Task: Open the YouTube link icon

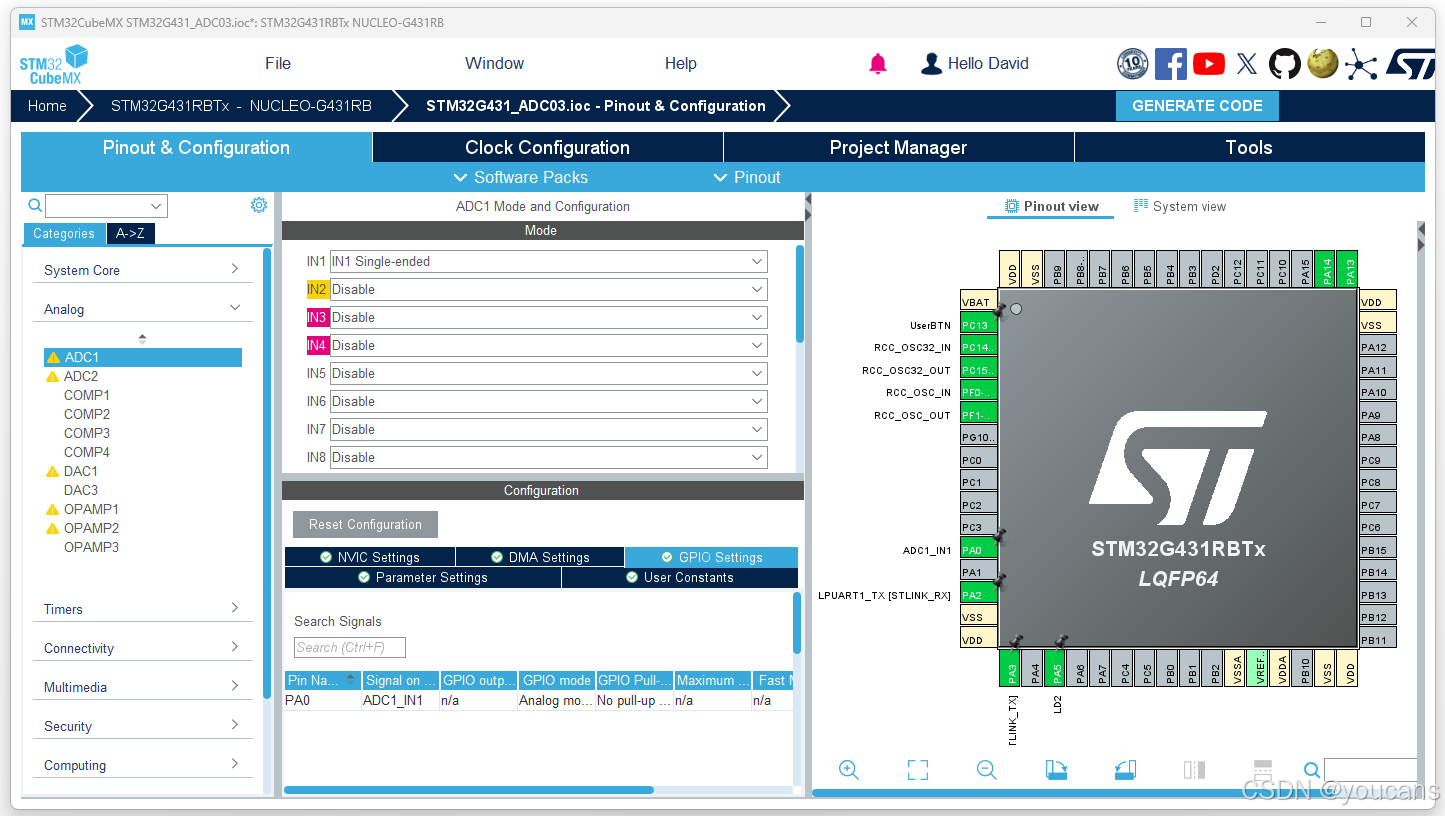Action: [1208, 64]
